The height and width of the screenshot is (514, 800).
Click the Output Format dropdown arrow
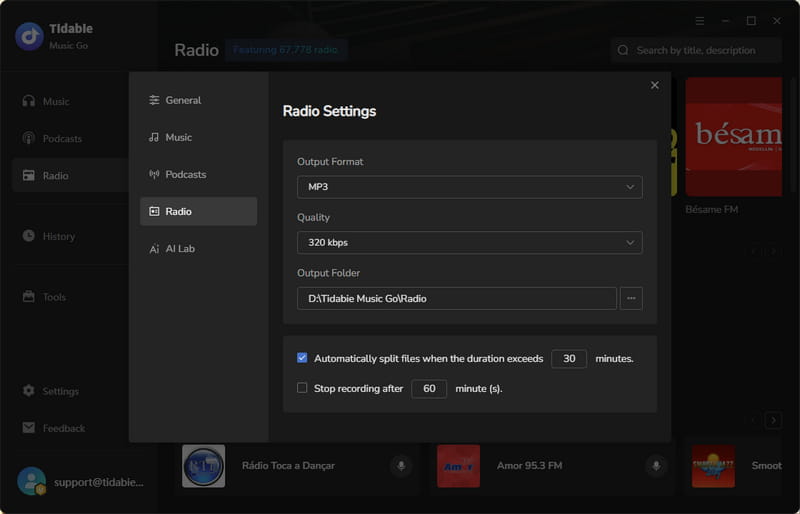630,187
